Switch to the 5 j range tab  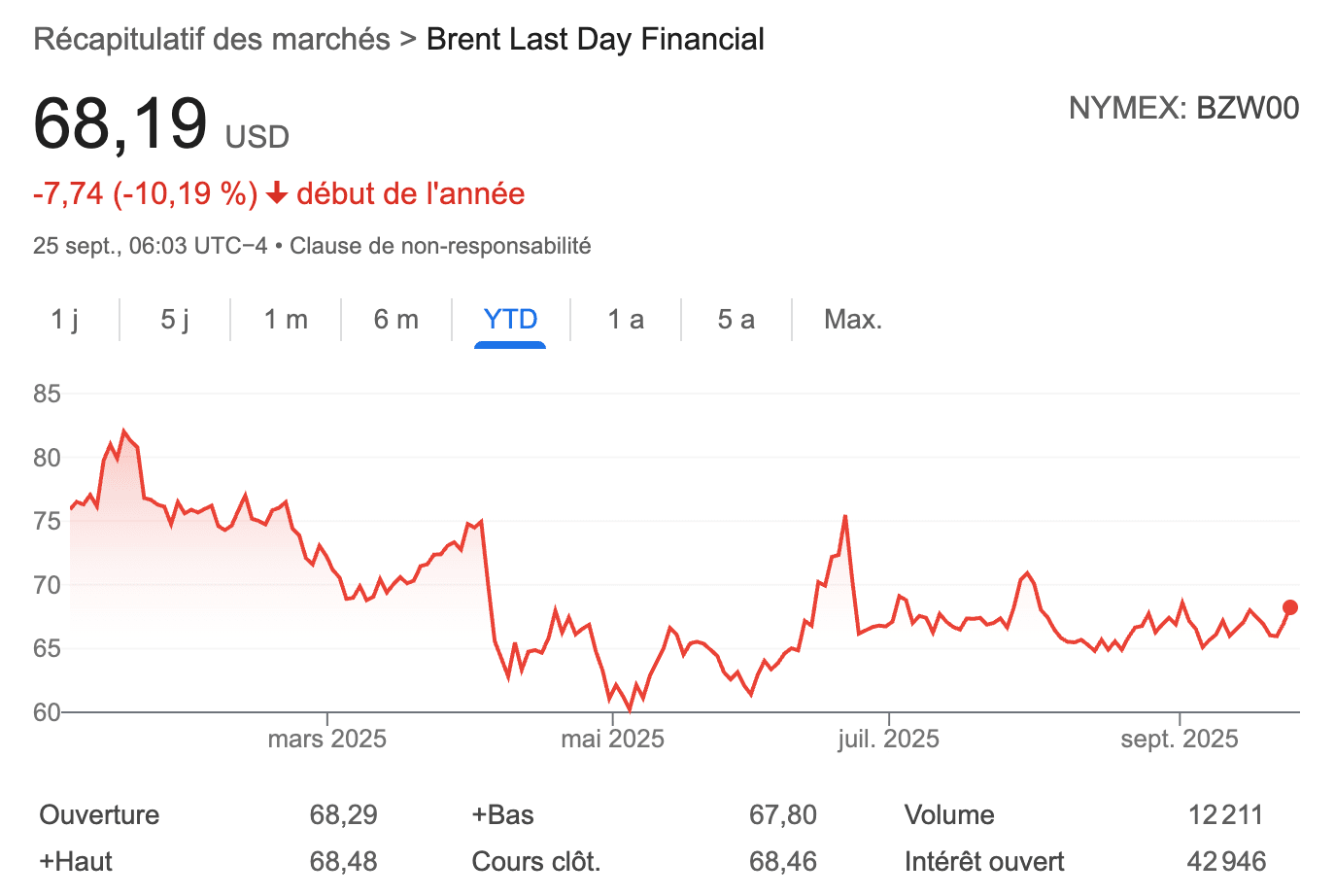175,320
